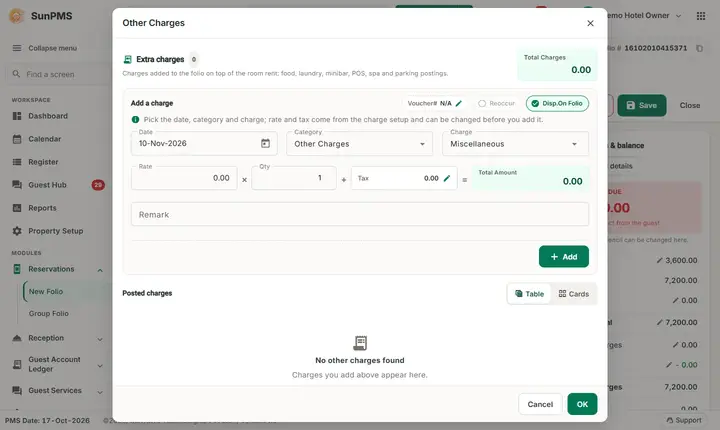Focus the Rate input field
Image resolution: width=720 pixels, height=430 pixels.
(184, 178)
